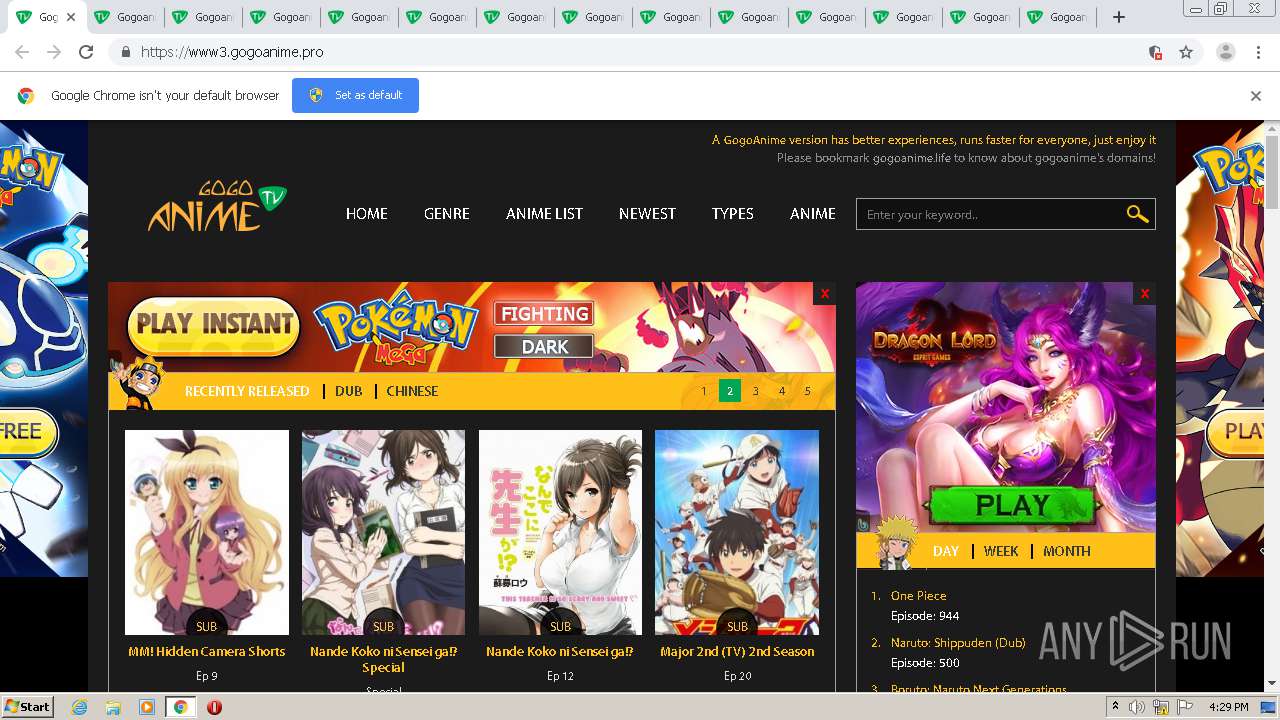Close the Pokemon Mega banner ad
Image resolution: width=1280 pixels, height=720 pixels.
(825, 293)
